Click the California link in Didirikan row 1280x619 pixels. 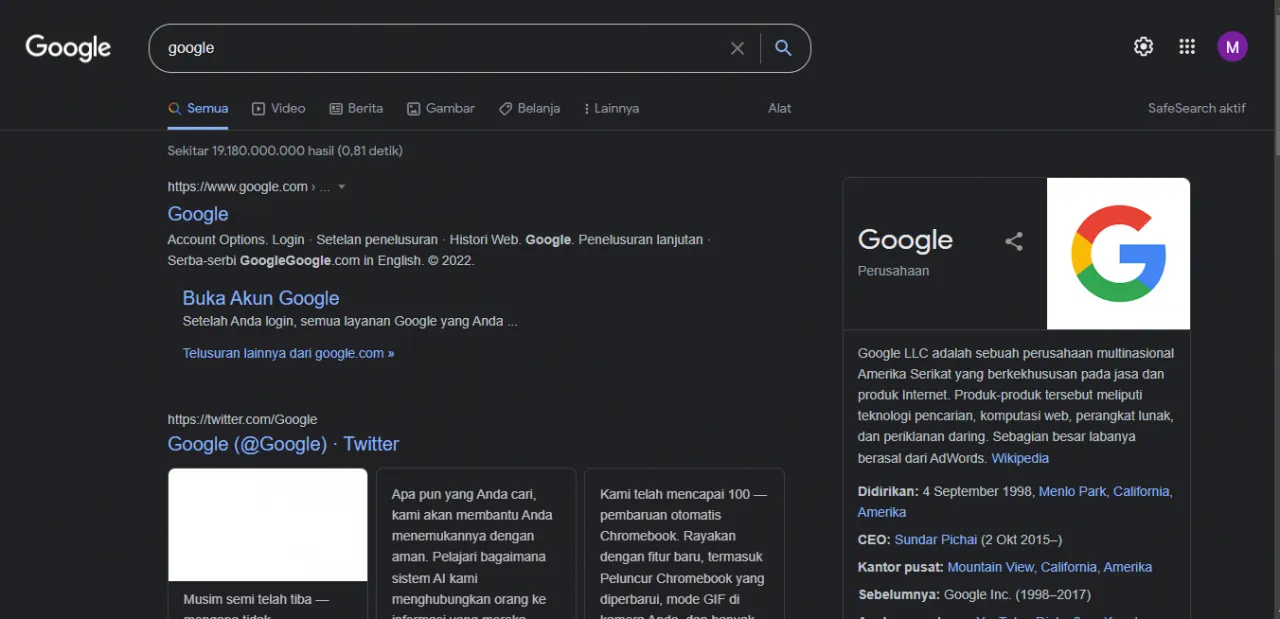click(1141, 491)
